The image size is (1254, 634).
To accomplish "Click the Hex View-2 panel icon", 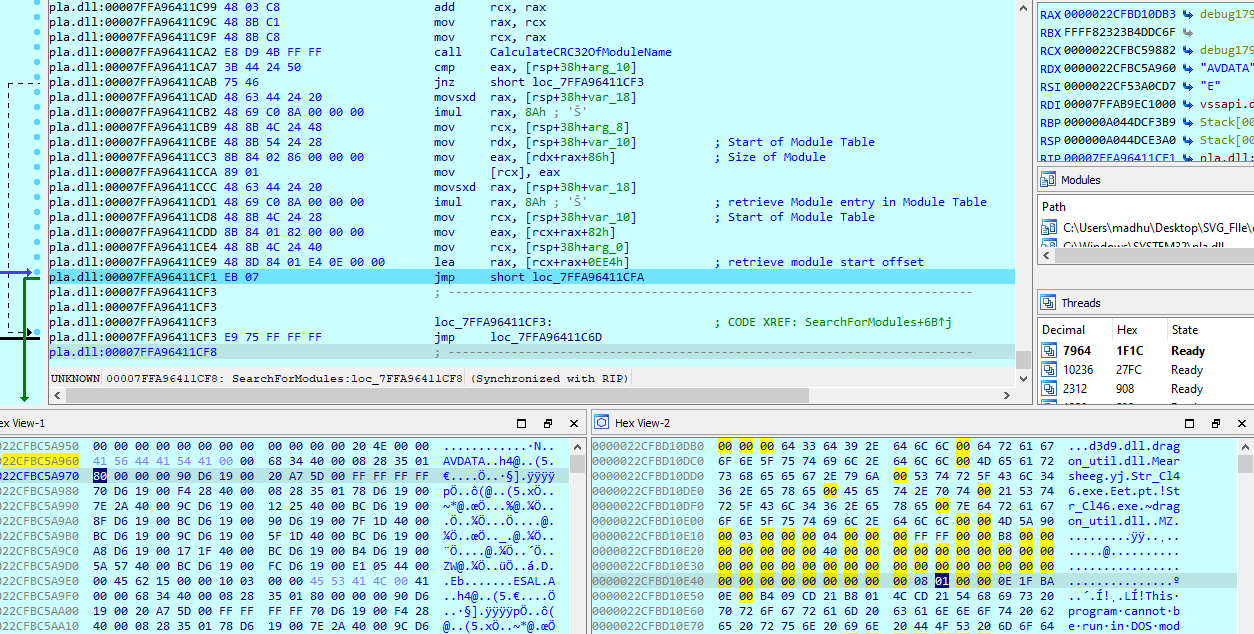I will (599, 423).
